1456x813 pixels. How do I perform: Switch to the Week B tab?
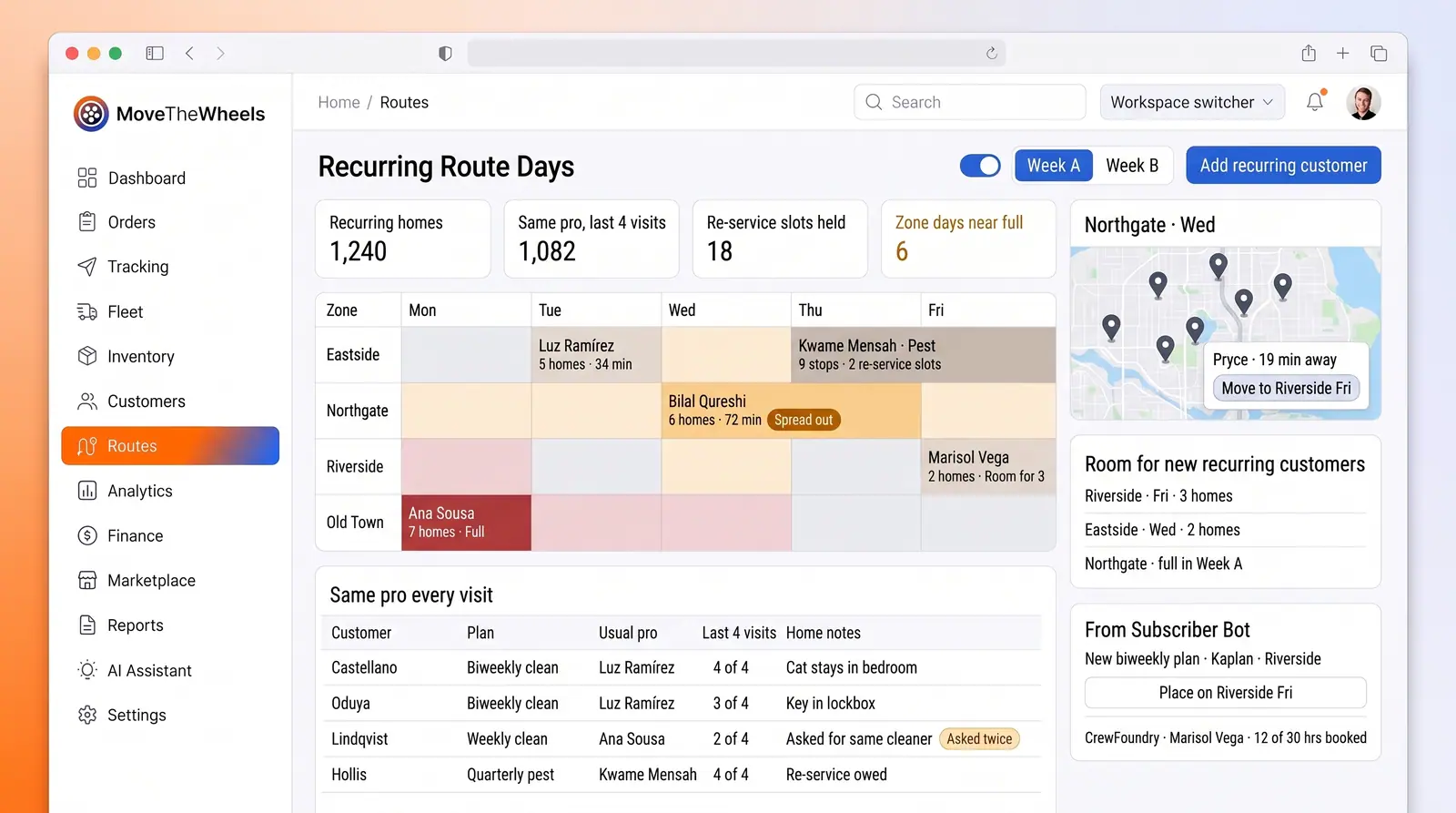(x=1132, y=166)
